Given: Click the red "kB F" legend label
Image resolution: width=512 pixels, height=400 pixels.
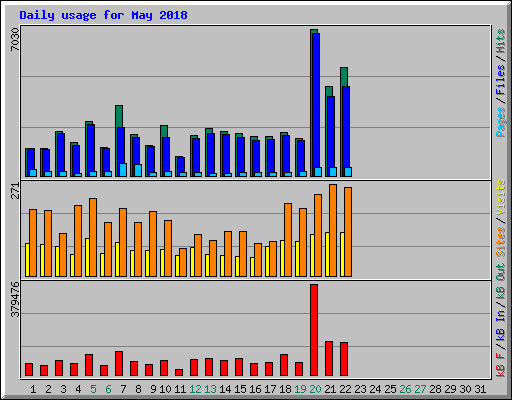Looking at the screenshot, I should coord(500,365).
